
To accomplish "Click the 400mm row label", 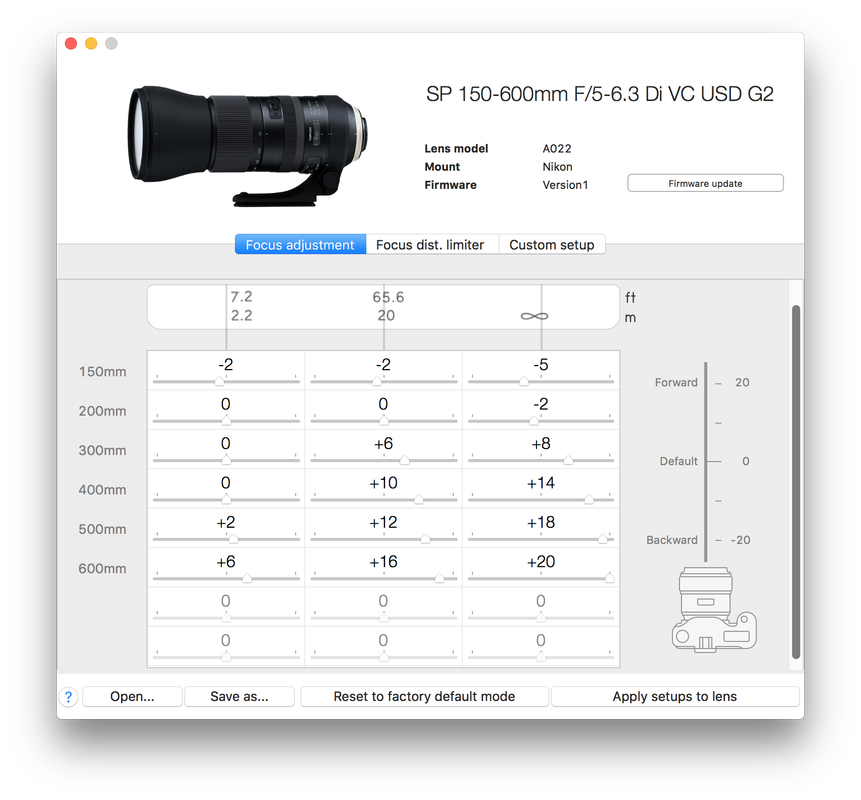I will tap(102, 490).
